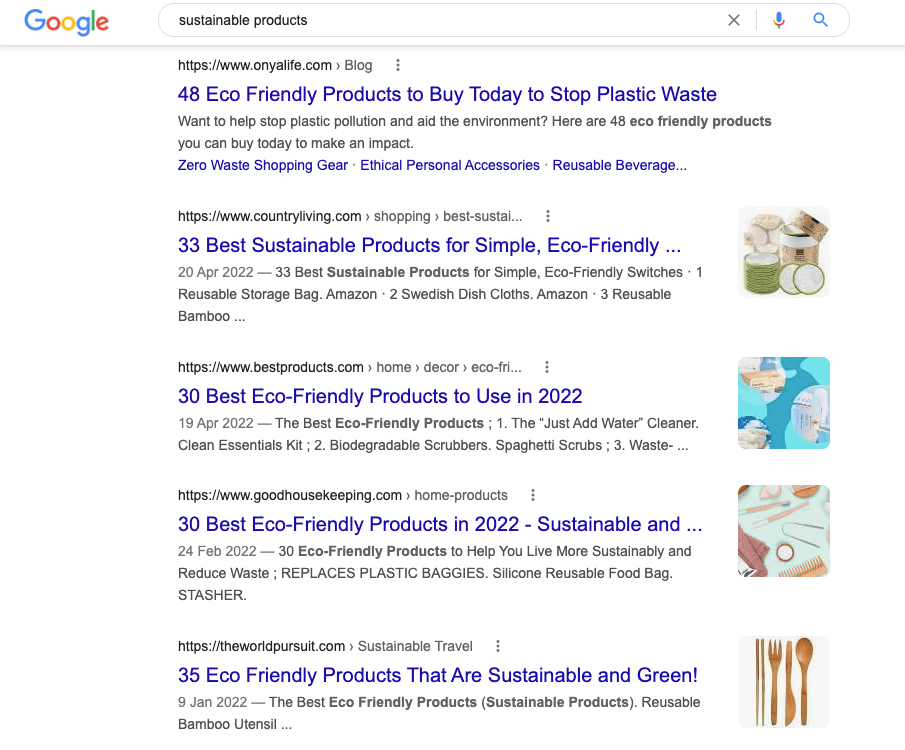The height and width of the screenshot is (750, 905).
Task: Click the Blog breadcrumb next to onyalife.com
Action: [x=358, y=64]
